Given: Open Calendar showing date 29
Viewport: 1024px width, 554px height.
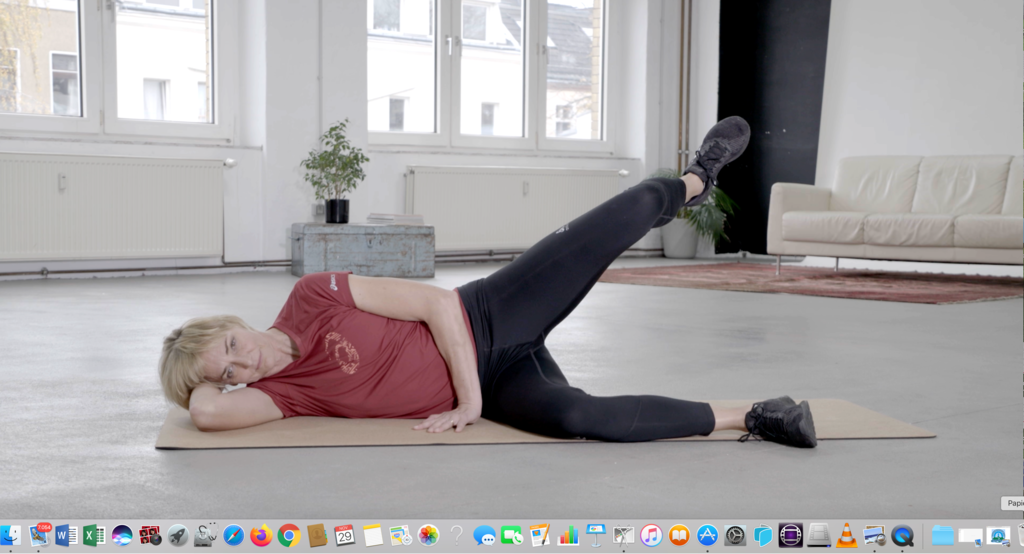Looking at the screenshot, I should (x=345, y=535).
